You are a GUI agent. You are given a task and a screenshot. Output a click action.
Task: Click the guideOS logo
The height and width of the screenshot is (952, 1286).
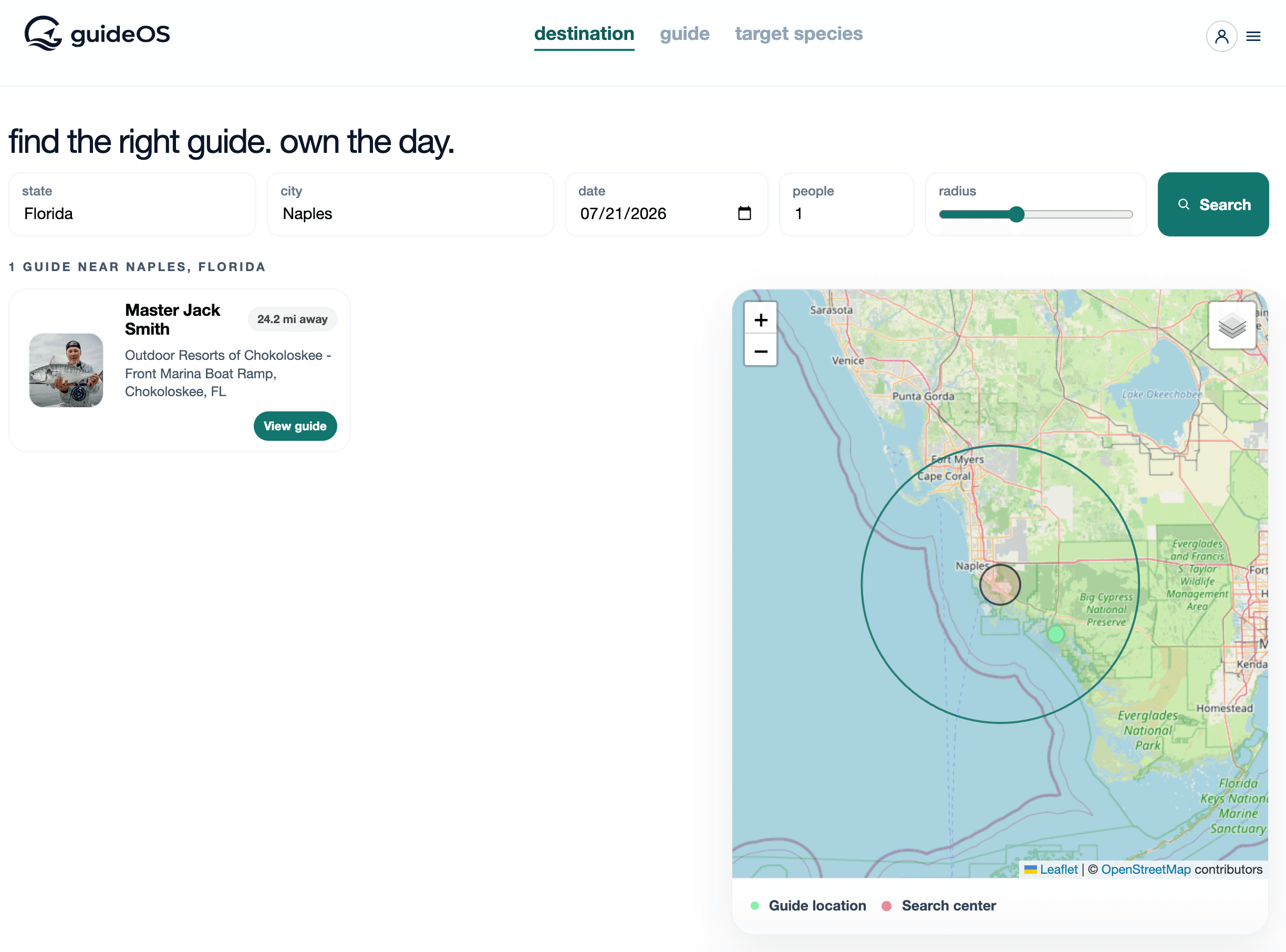click(97, 34)
